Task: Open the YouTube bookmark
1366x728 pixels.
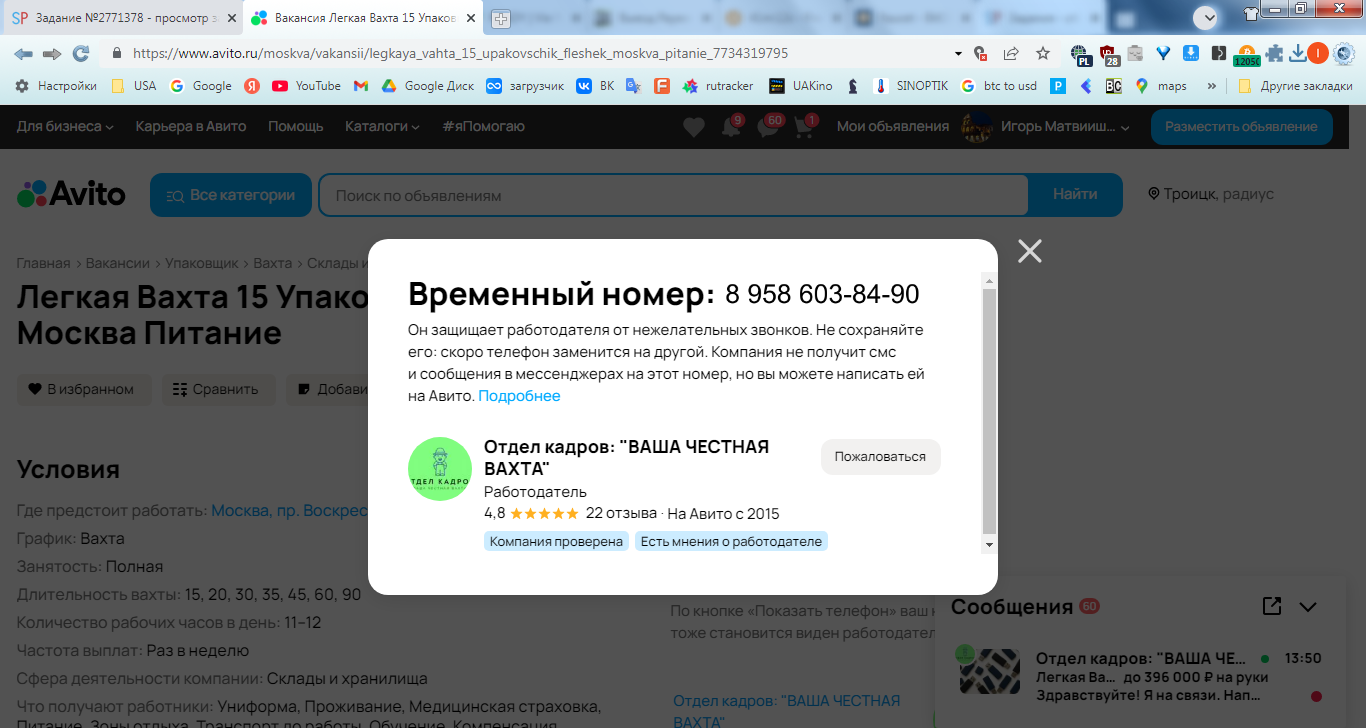Action: [x=307, y=86]
